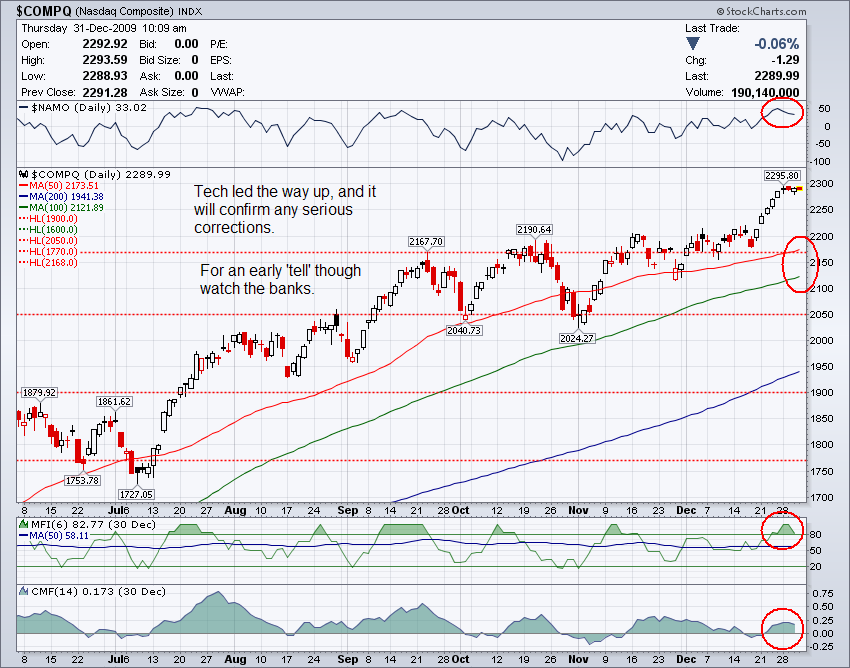Click the 1753.78 low price label
Screen dimensions: 850x668
82,480
